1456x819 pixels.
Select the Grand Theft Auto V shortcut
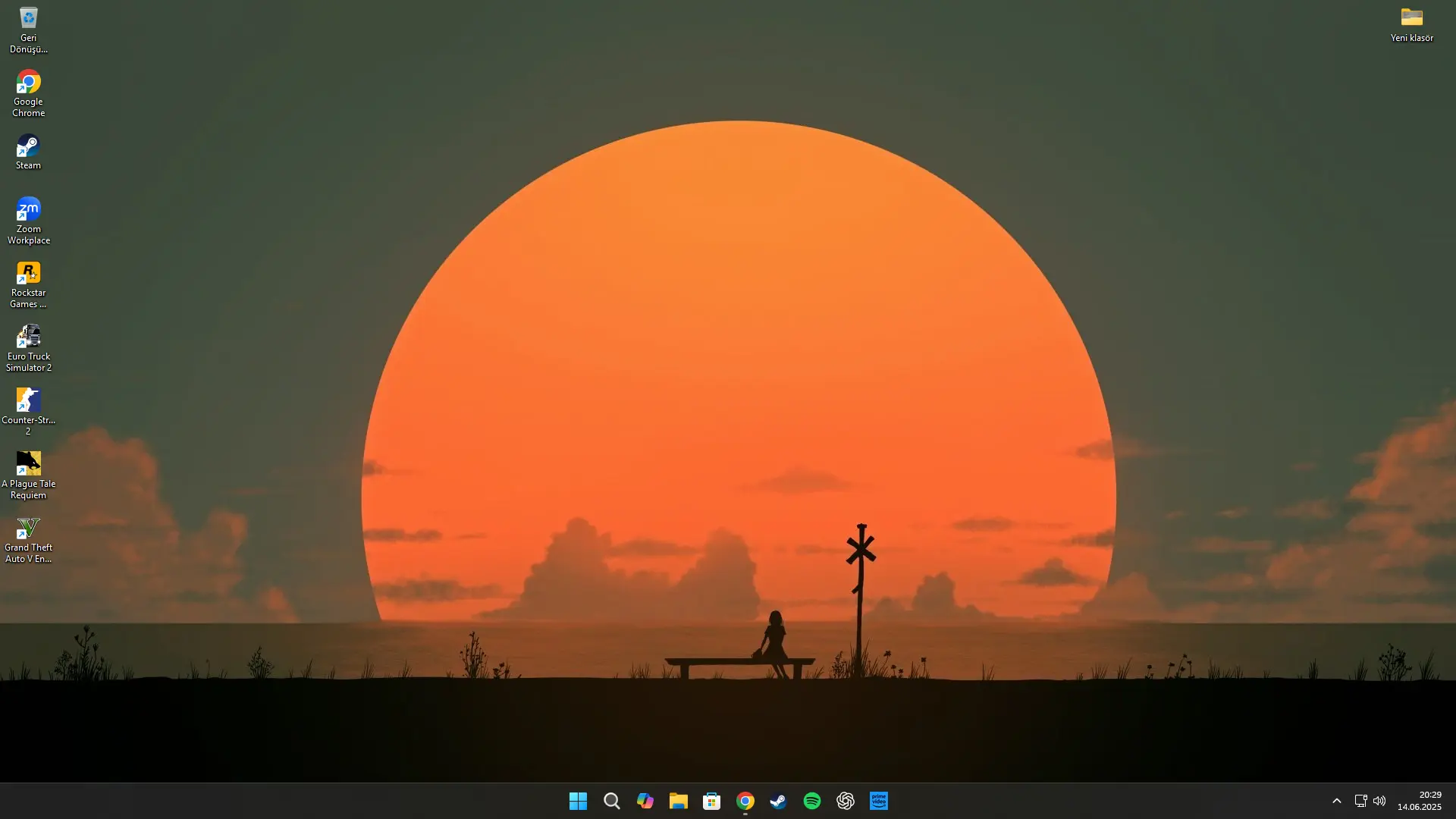[28, 540]
